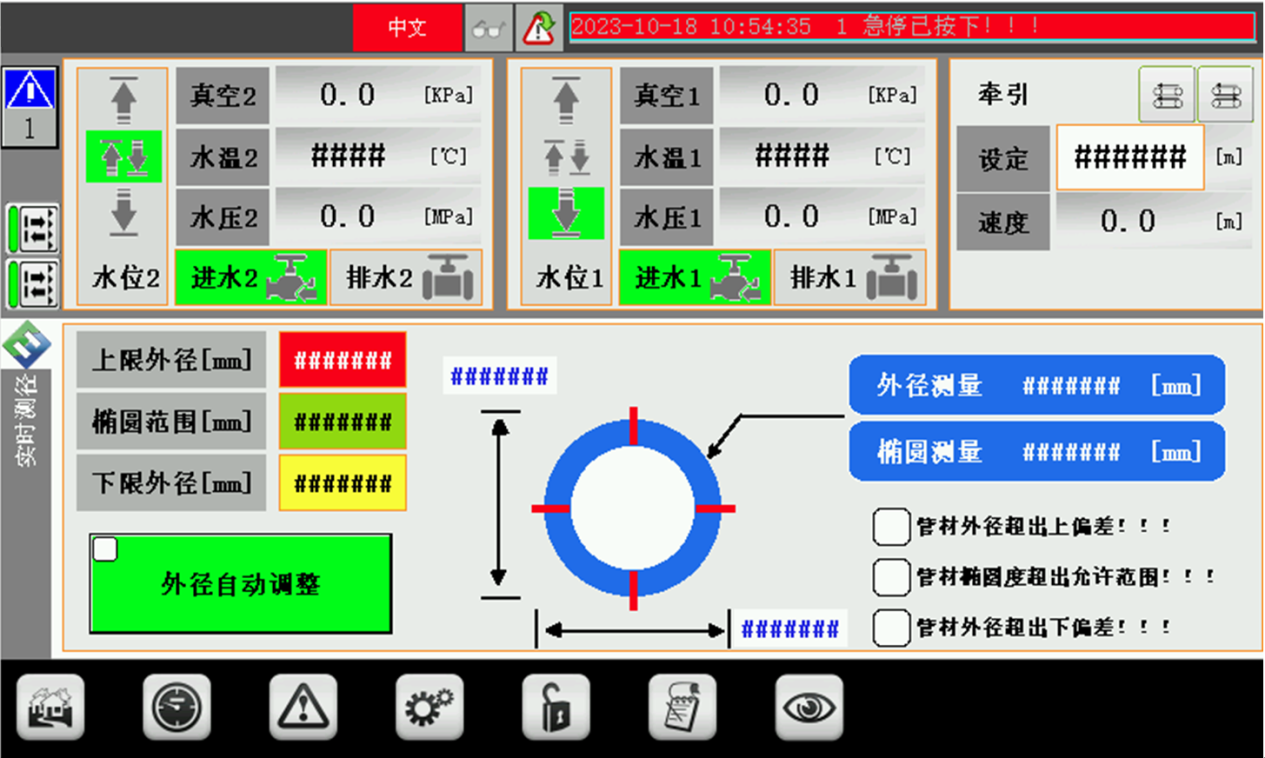Check the box on 外径自动调整 button

(105, 549)
